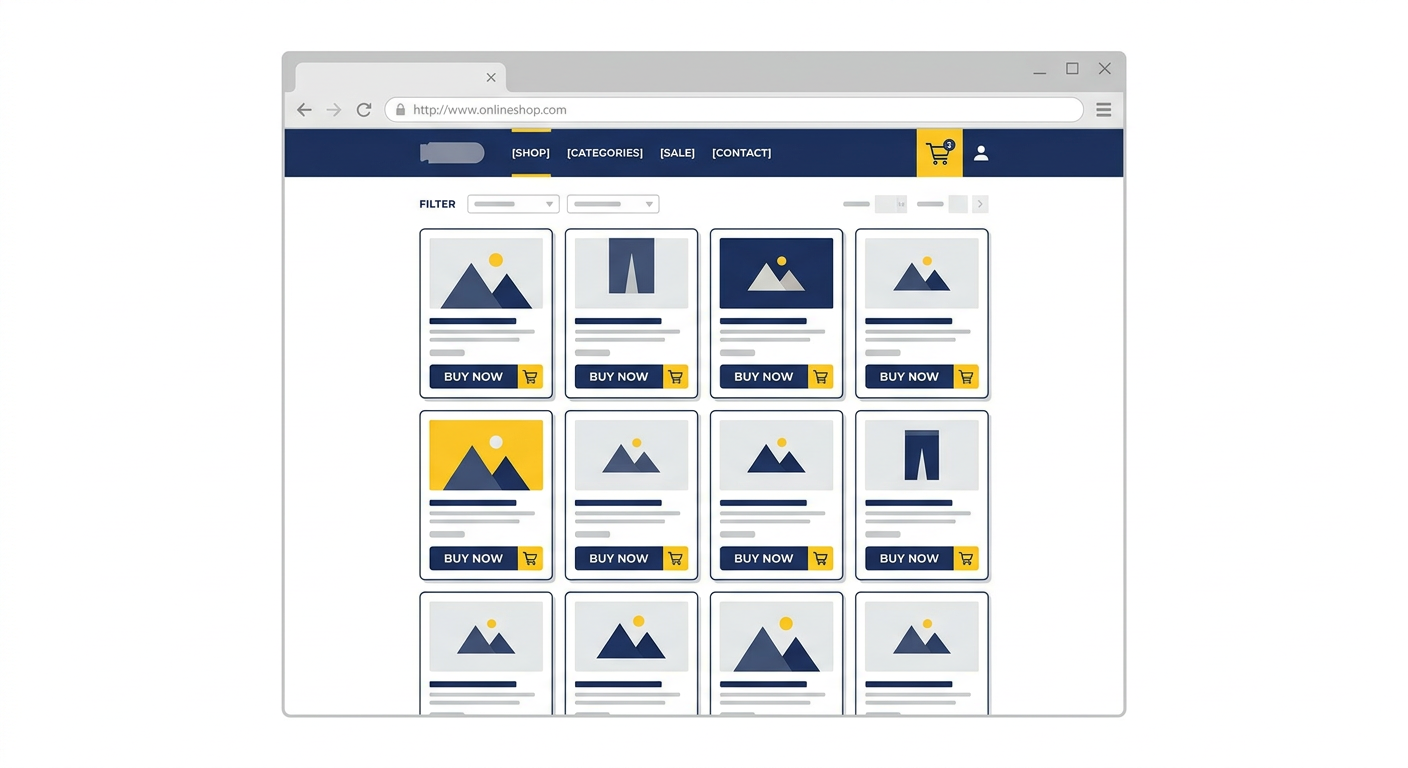Click BUY NOW under the slate-blue flared garment
The width and height of the screenshot is (1408, 768).
click(x=619, y=377)
